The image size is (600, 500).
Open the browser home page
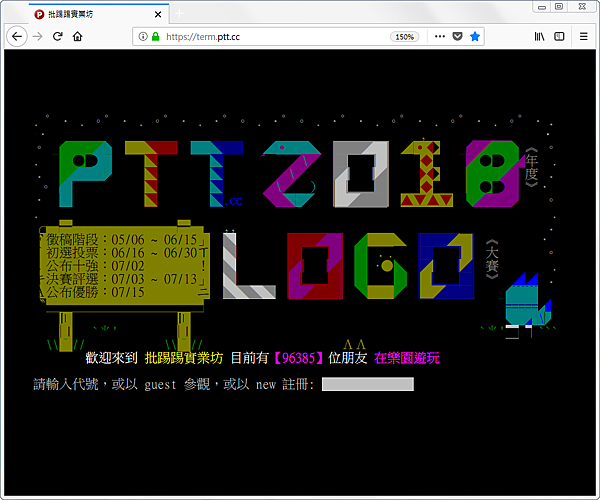coord(78,36)
